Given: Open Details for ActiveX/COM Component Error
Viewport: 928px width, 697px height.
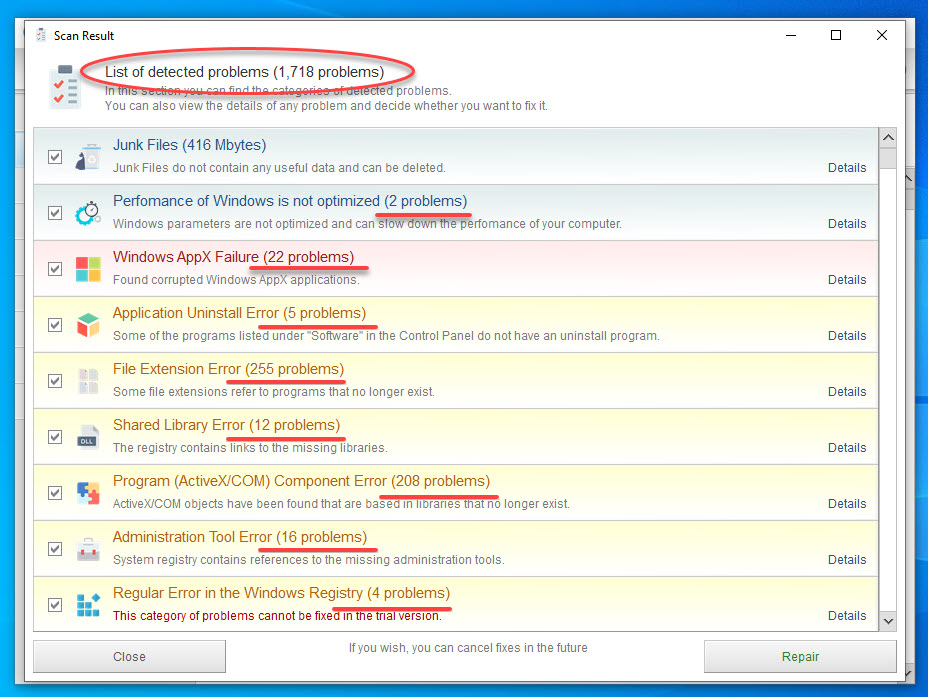Looking at the screenshot, I should coord(847,504).
